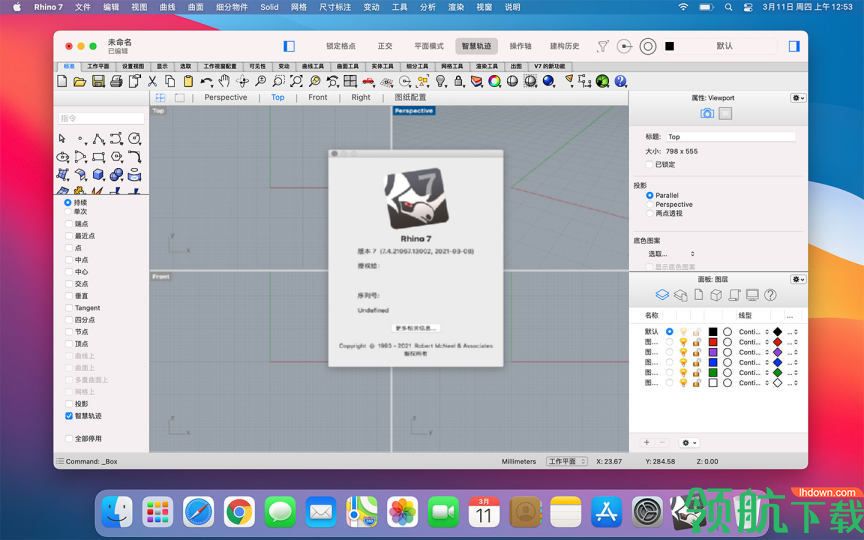The image size is (864, 540).
Task: Open the 选取... wallpaper dropdown
Action: pos(671,253)
